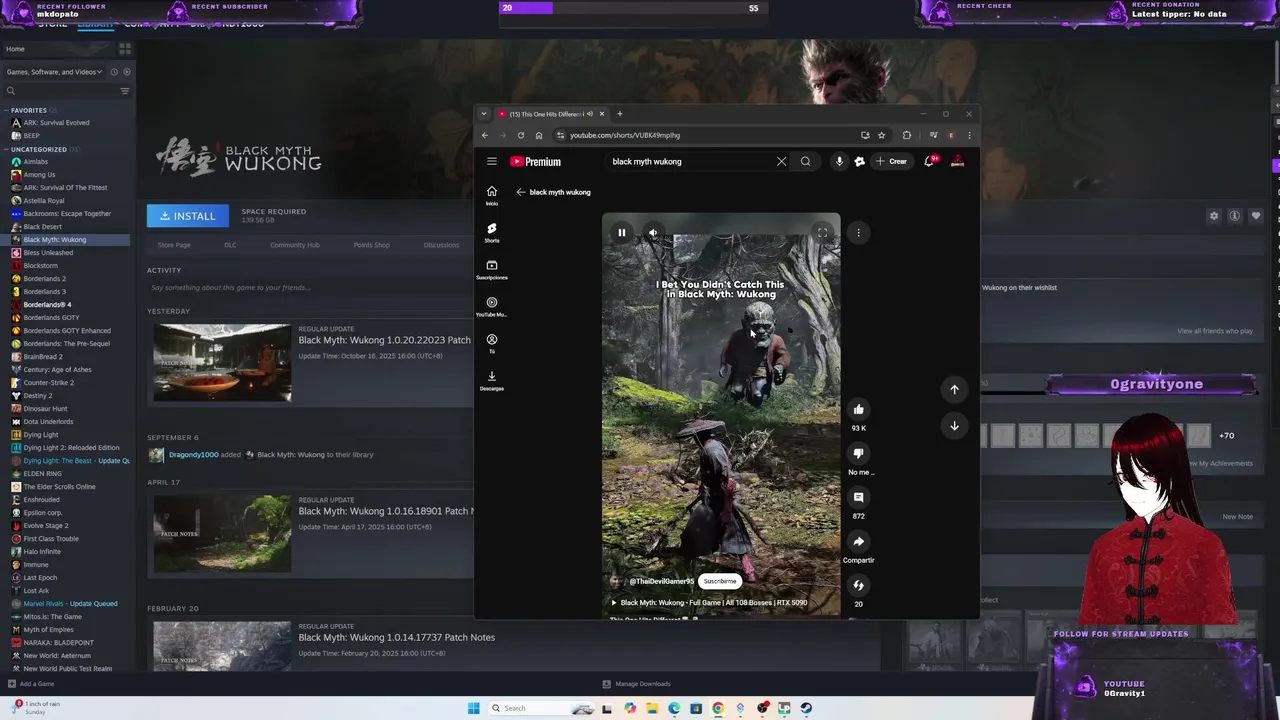This screenshot has width=1280, height=720.
Task: Open the Discussions tab in Steam
Action: pos(441,245)
